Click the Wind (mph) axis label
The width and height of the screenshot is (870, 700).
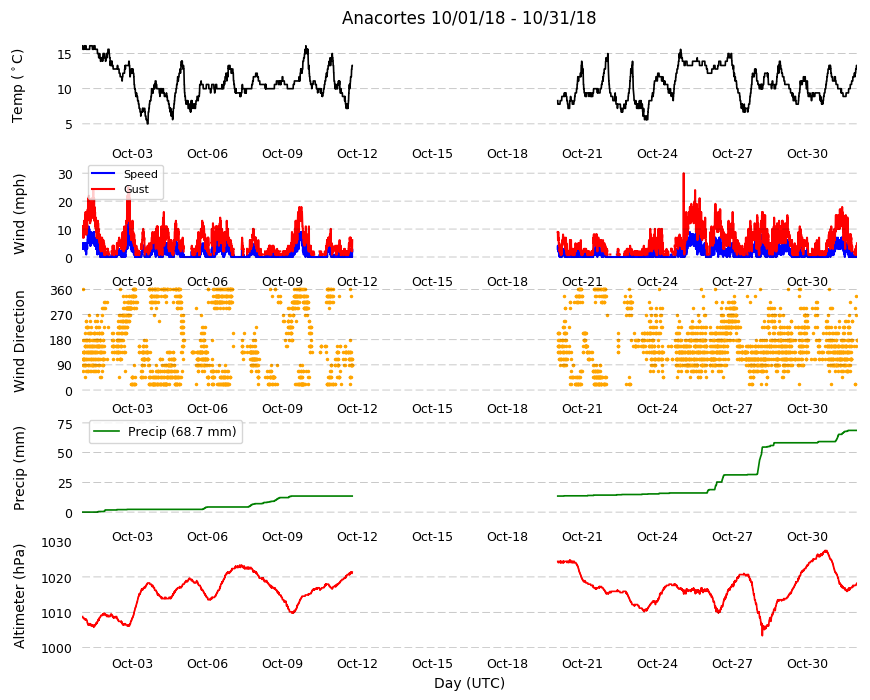[x=19, y=214]
